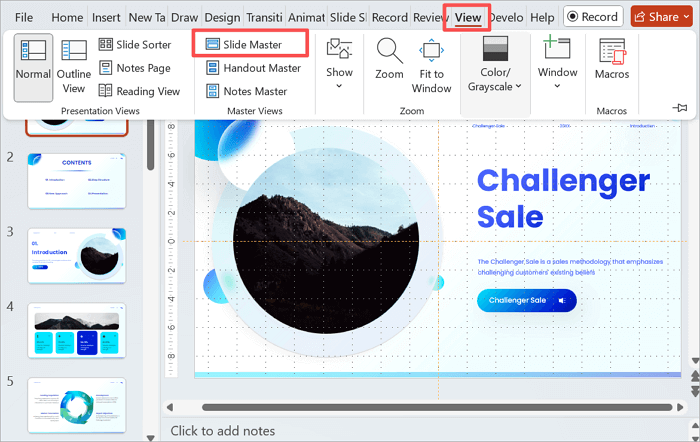Image resolution: width=700 pixels, height=442 pixels.
Task: Open the Help tab
Action: [542, 17]
